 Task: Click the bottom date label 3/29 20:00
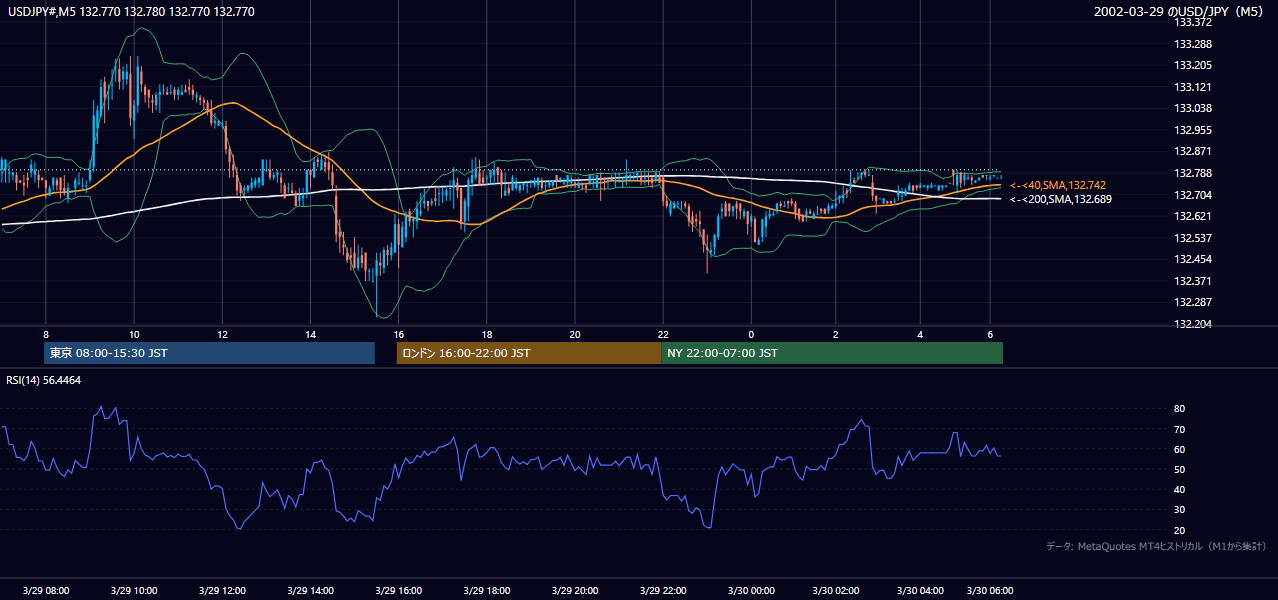(574, 590)
